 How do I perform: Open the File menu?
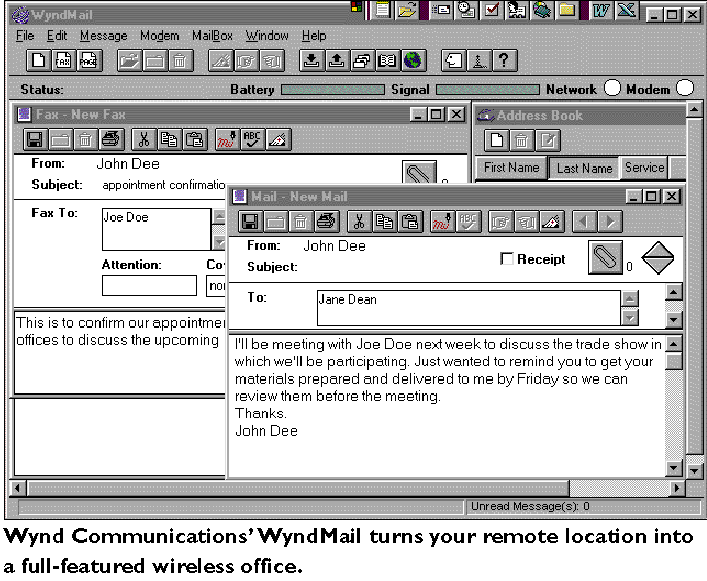(x=25, y=36)
